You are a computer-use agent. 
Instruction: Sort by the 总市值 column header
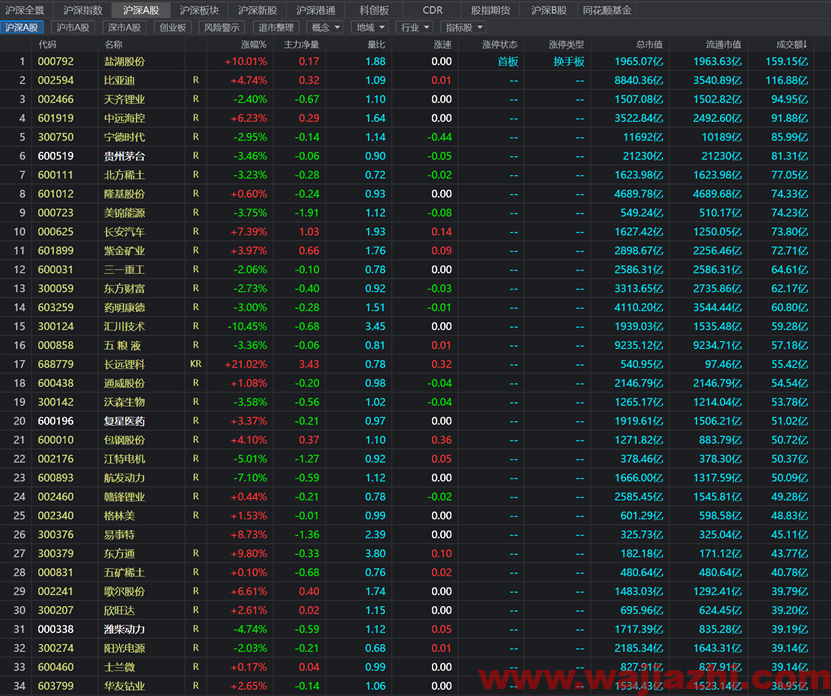649,45
